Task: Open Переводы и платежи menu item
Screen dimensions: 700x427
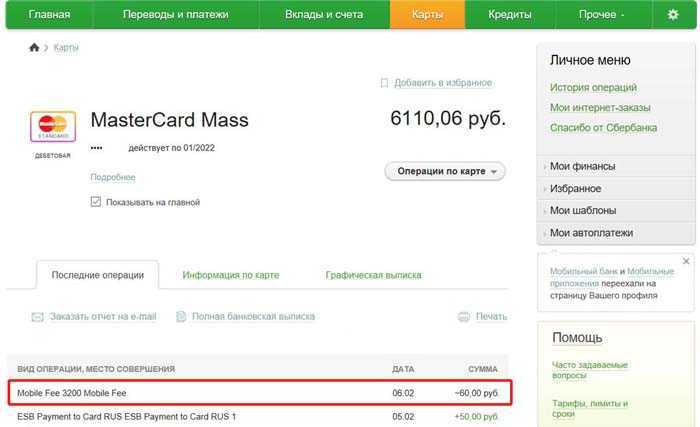Action: pyautogui.click(x=175, y=15)
